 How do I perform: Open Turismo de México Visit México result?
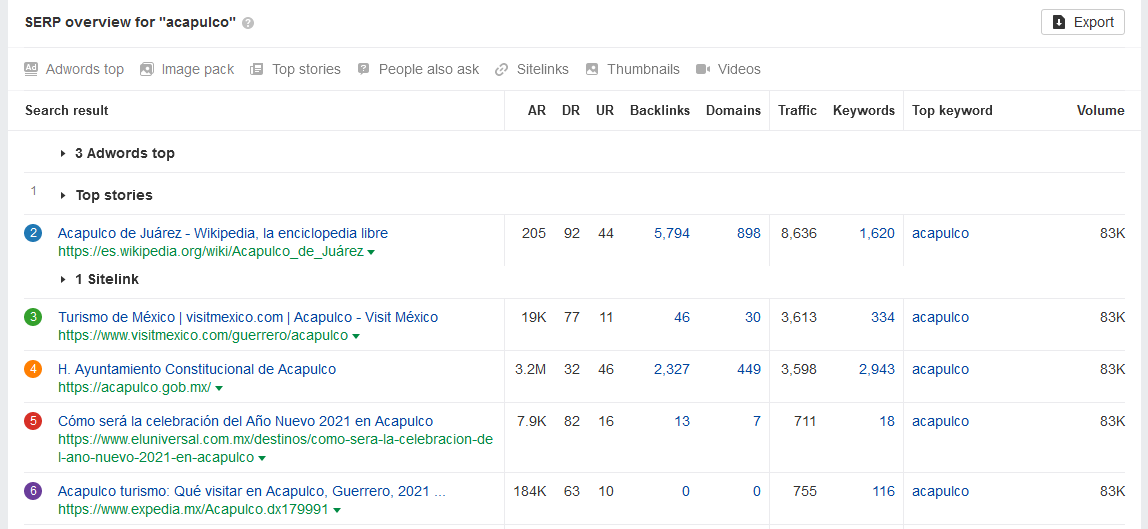pyautogui.click(x=247, y=318)
